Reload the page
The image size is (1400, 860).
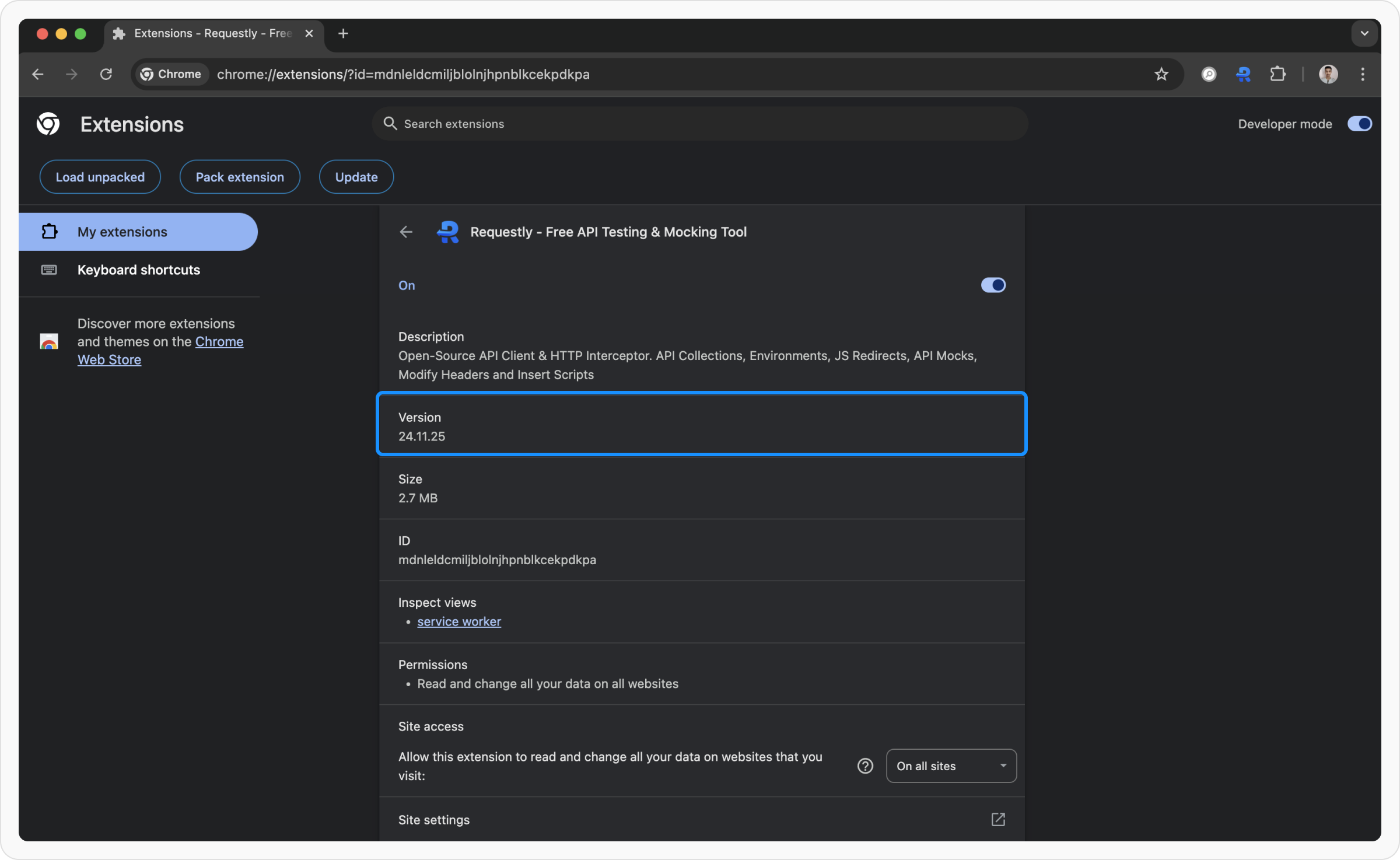[x=106, y=74]
